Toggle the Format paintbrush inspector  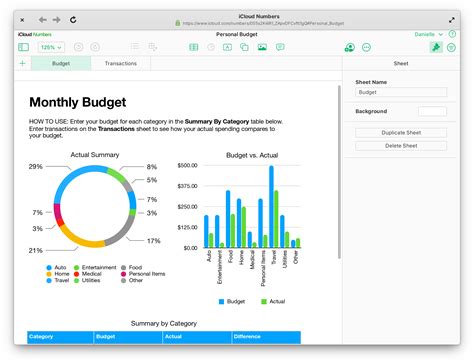(x=436, y=47)
